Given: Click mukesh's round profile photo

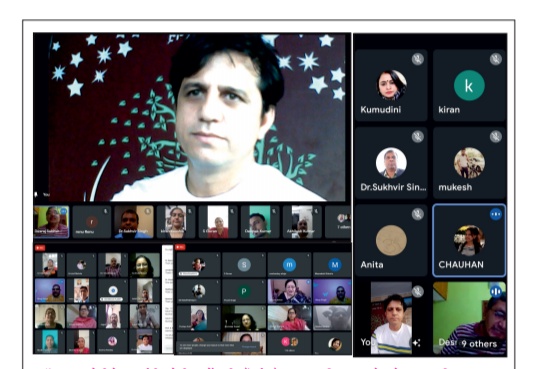Looking at the screenshot, I should (x=469, y=163).
